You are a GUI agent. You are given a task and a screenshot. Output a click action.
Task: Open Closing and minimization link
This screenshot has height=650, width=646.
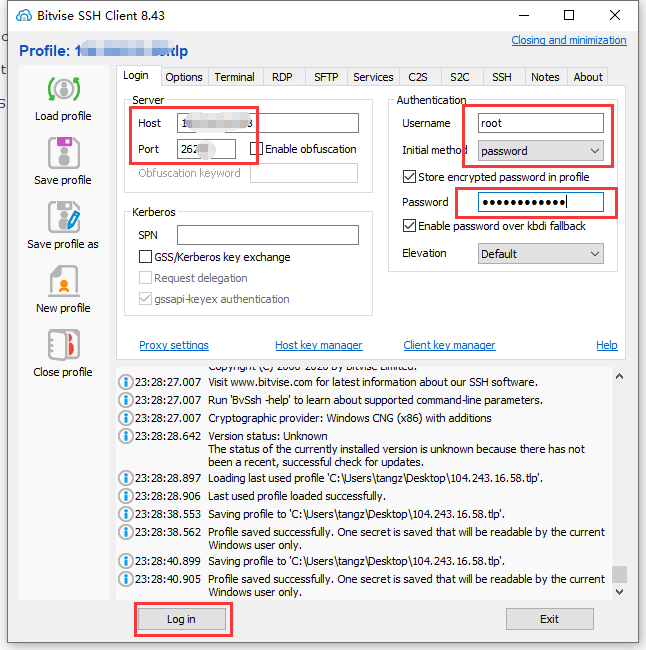tap(569, 40)
